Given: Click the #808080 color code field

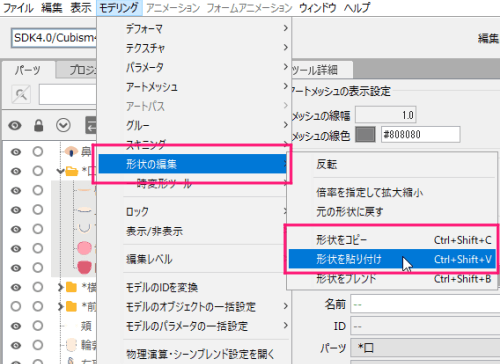Looking at the screenshot, I should [x=420, y=135].
